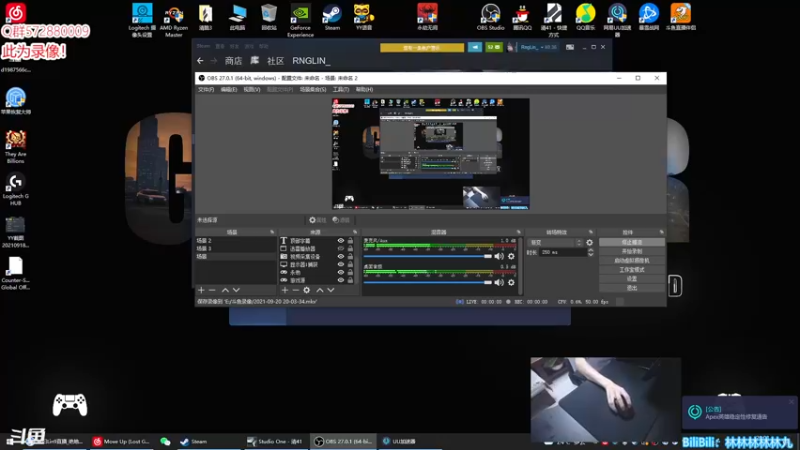Toggle visibility of top text source

click(x=341, y=241)
